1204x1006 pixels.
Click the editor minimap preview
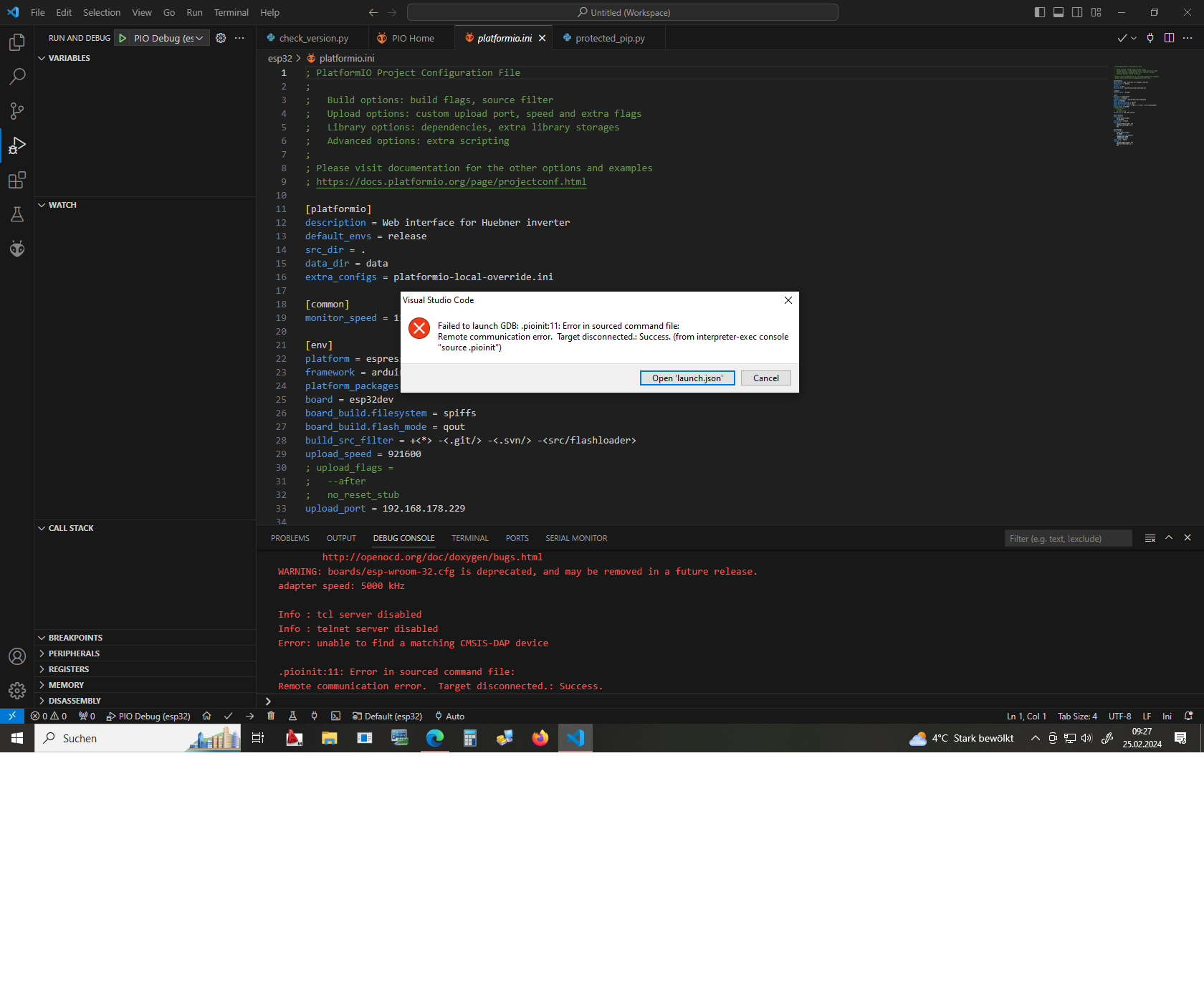(x=1136, y=107)
